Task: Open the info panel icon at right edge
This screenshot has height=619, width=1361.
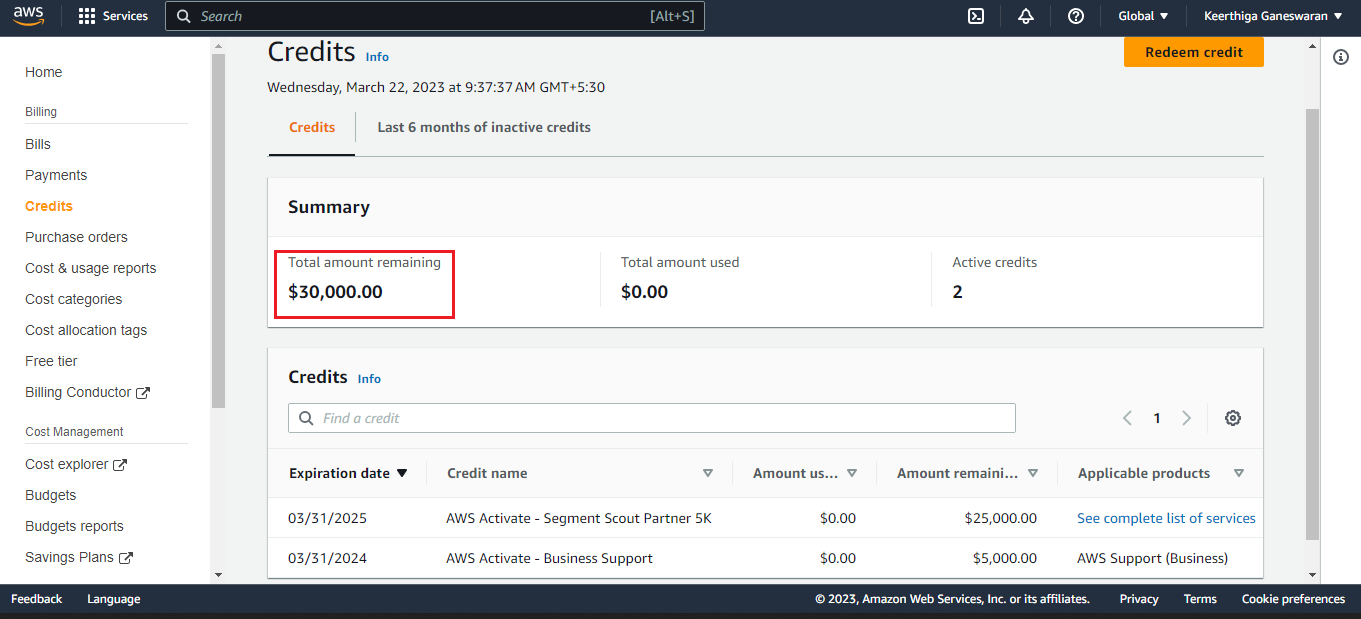Action: tap(1341, 57)
